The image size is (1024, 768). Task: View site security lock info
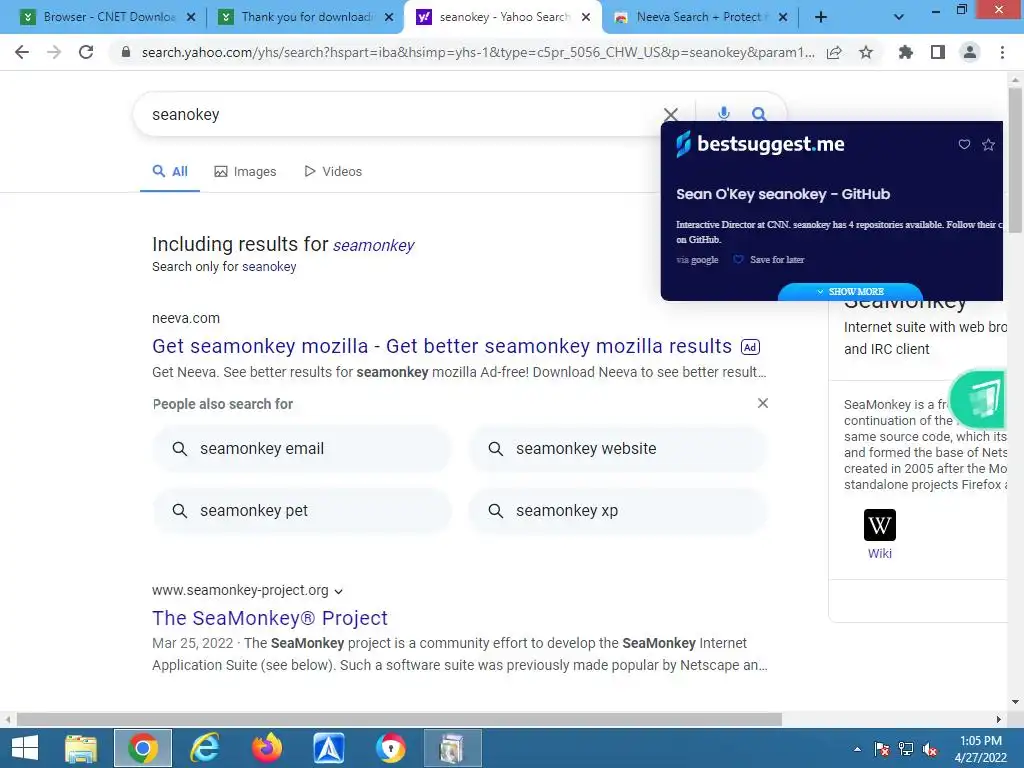[125, 52]
